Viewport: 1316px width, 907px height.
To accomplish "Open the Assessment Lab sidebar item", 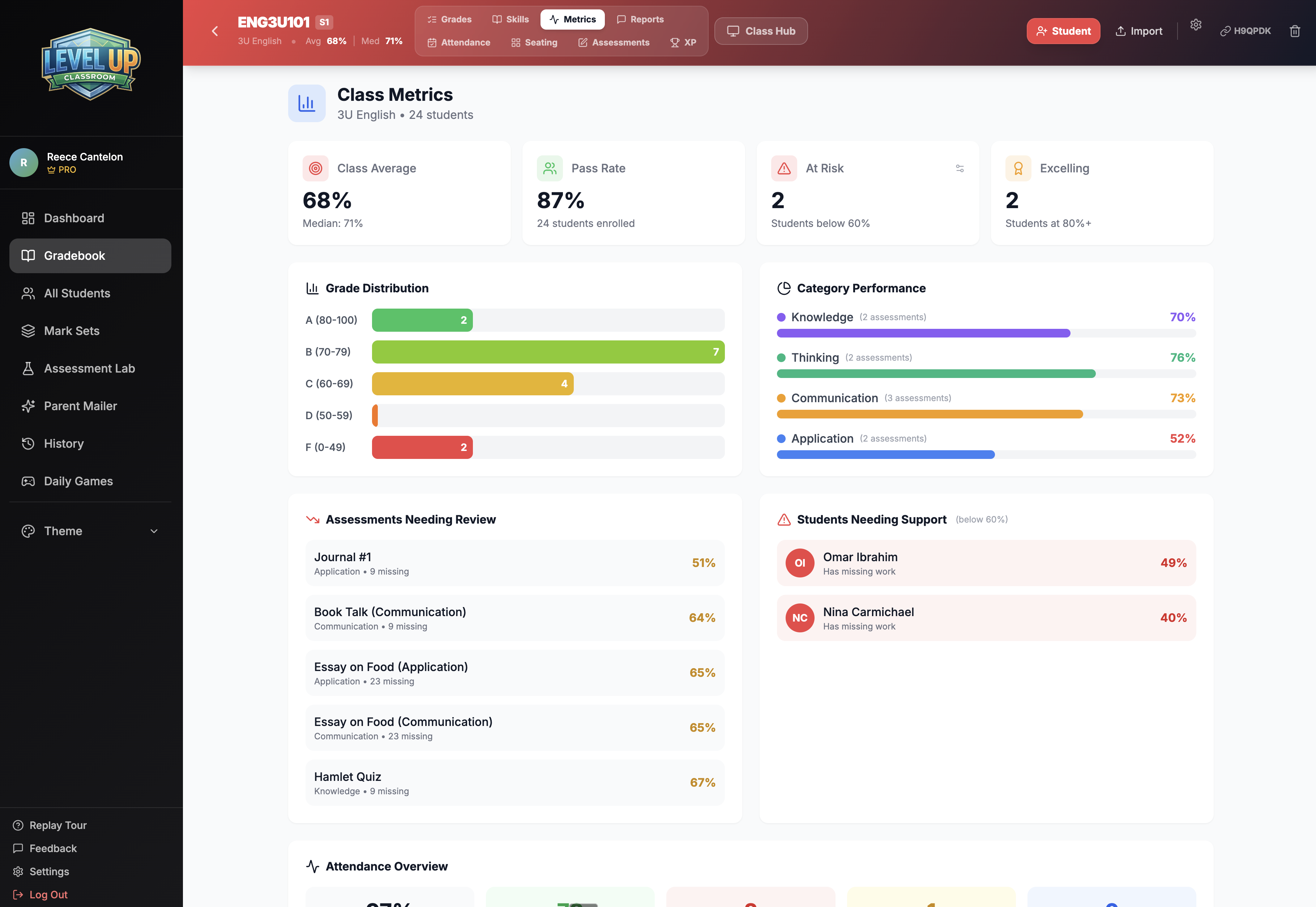I will [89, 368].
